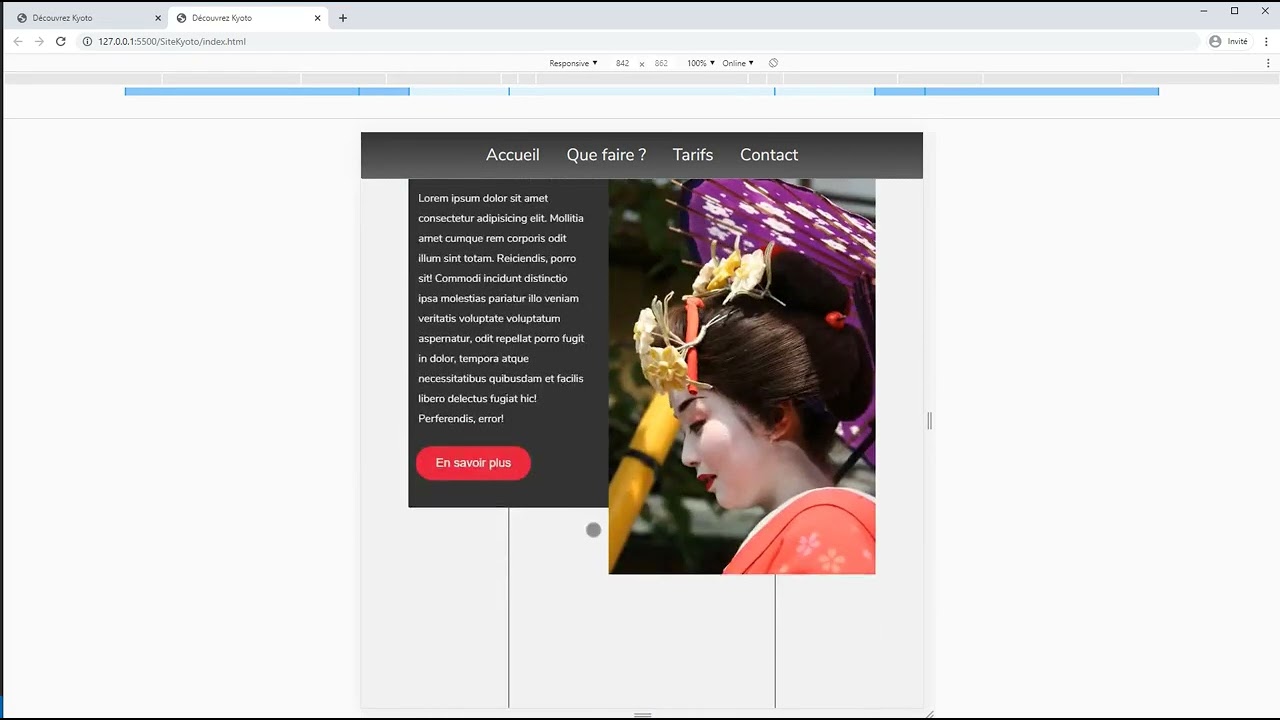Open the Tarifs navigation link

click(693, 155)
